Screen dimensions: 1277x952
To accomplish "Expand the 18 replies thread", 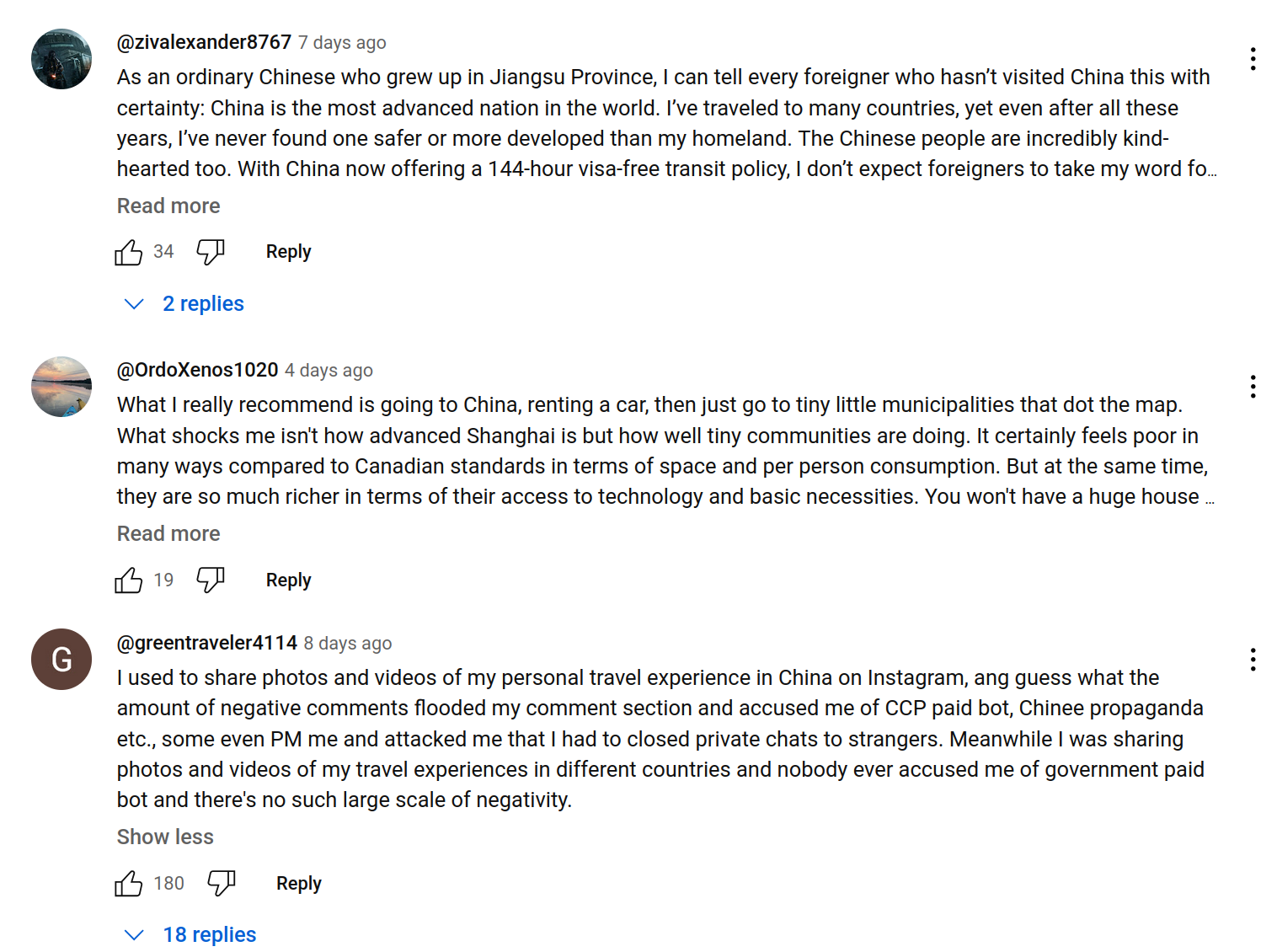I will tap(208, 935).
